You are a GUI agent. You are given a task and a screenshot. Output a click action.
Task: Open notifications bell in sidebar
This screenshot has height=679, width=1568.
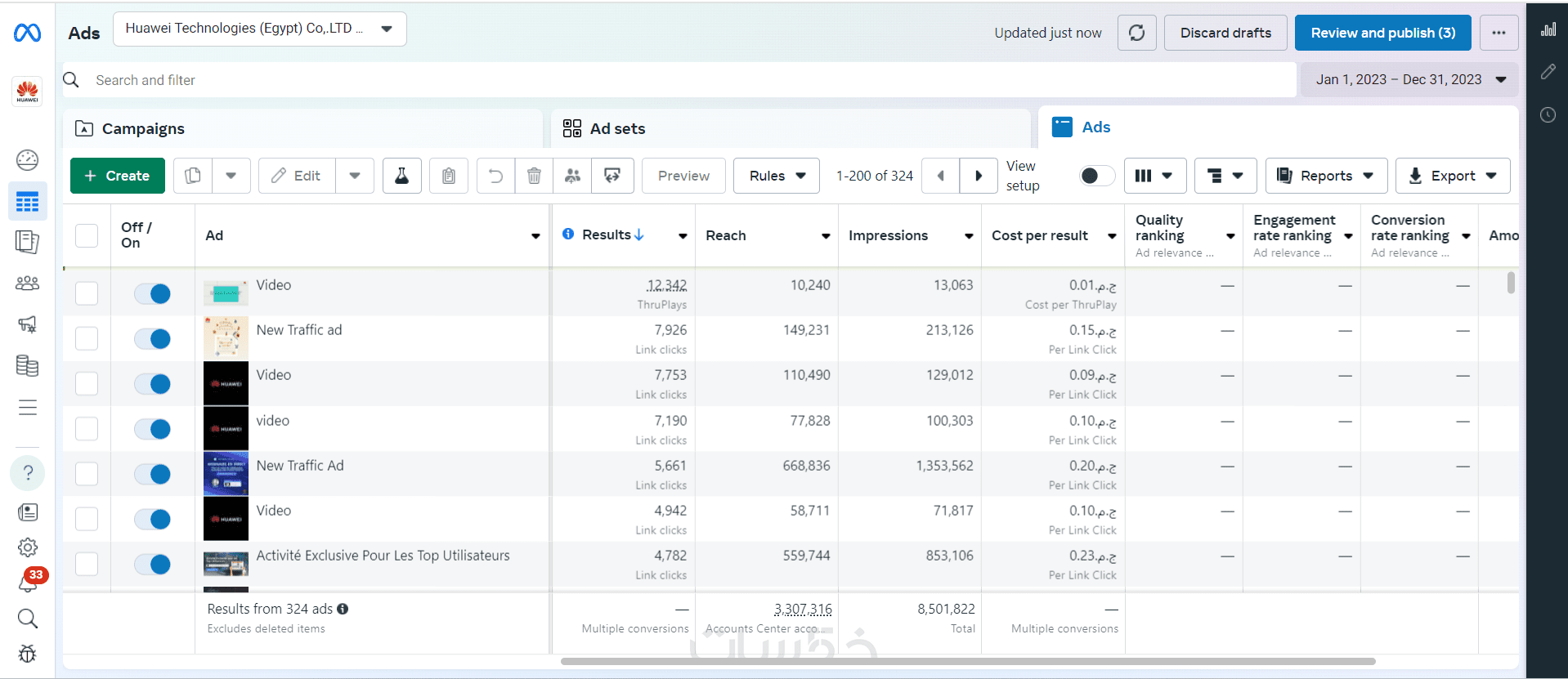click(x=28, y=583)
